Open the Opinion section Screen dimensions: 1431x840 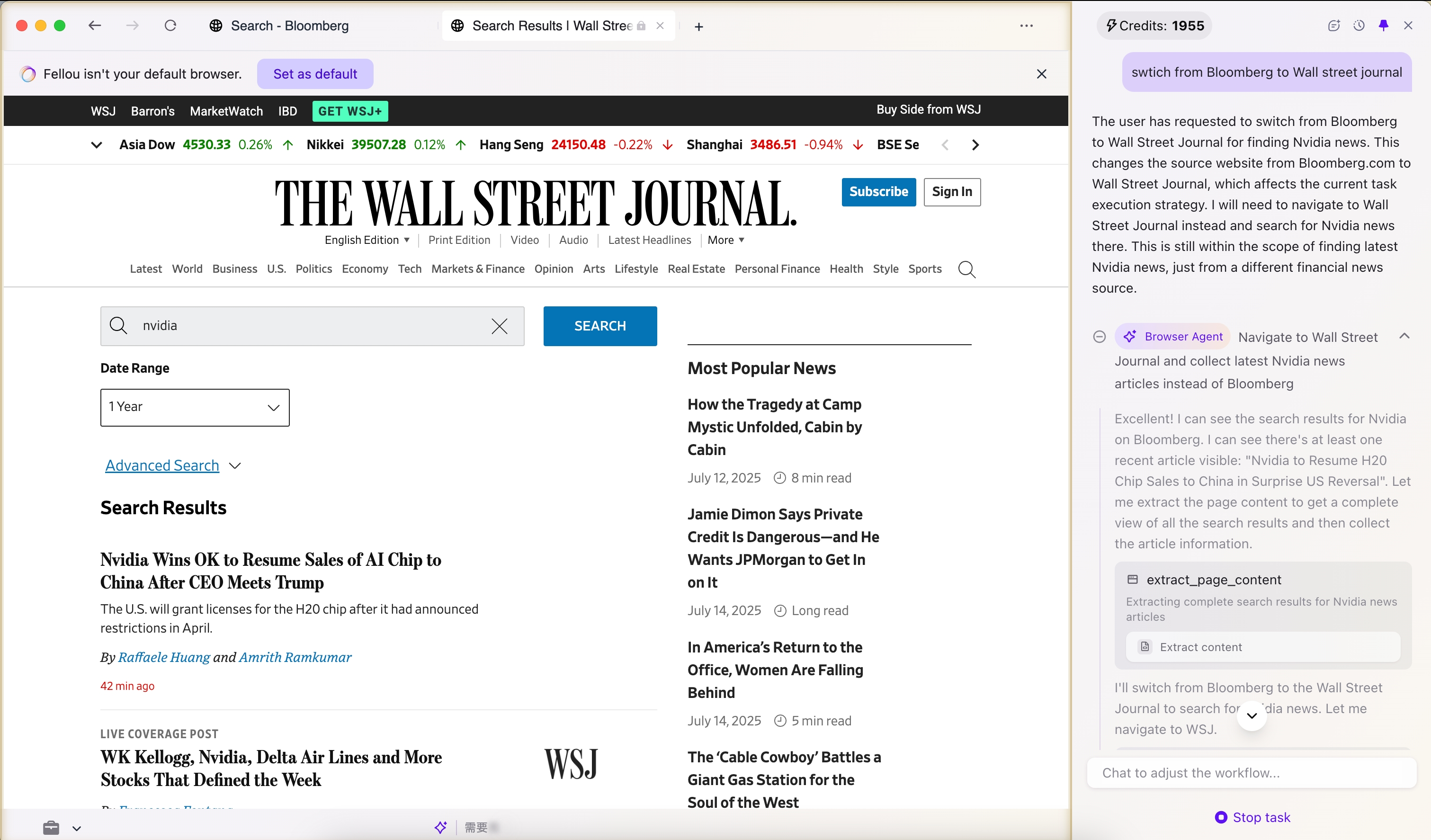[554, 268]
